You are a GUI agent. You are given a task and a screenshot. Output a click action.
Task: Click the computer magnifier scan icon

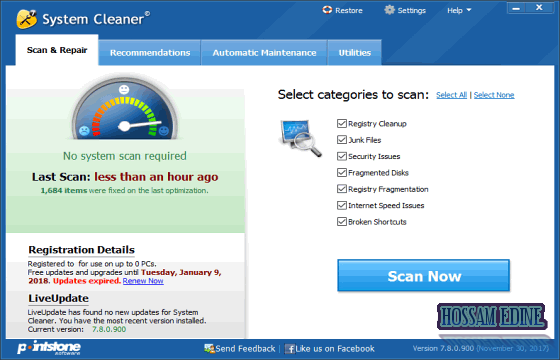pyautogui.click(x=300, y=138)
